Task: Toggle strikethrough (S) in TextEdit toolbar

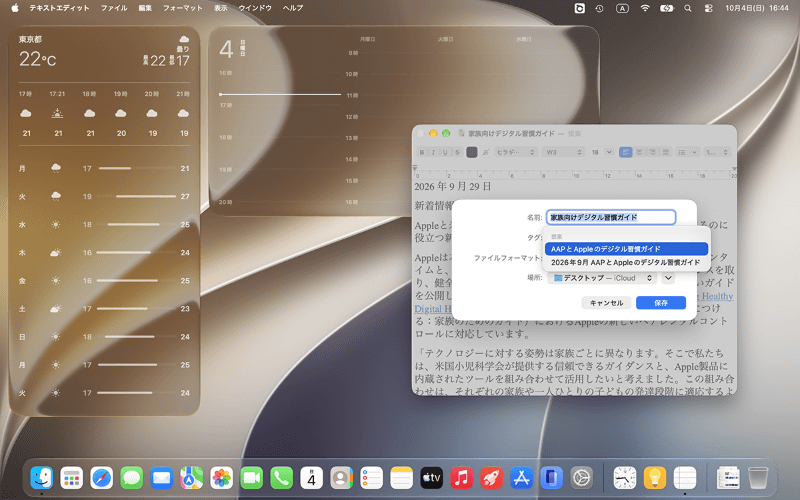Action: [457, 152]
